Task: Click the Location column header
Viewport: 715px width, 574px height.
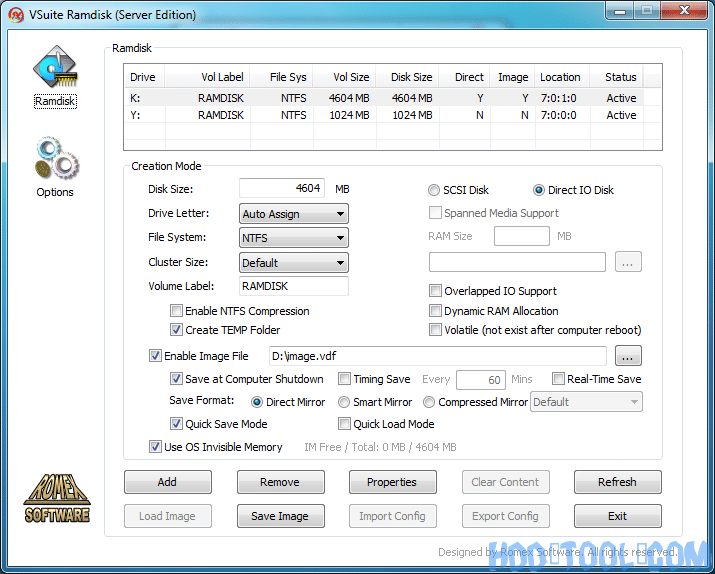Action: pos(562,77)
